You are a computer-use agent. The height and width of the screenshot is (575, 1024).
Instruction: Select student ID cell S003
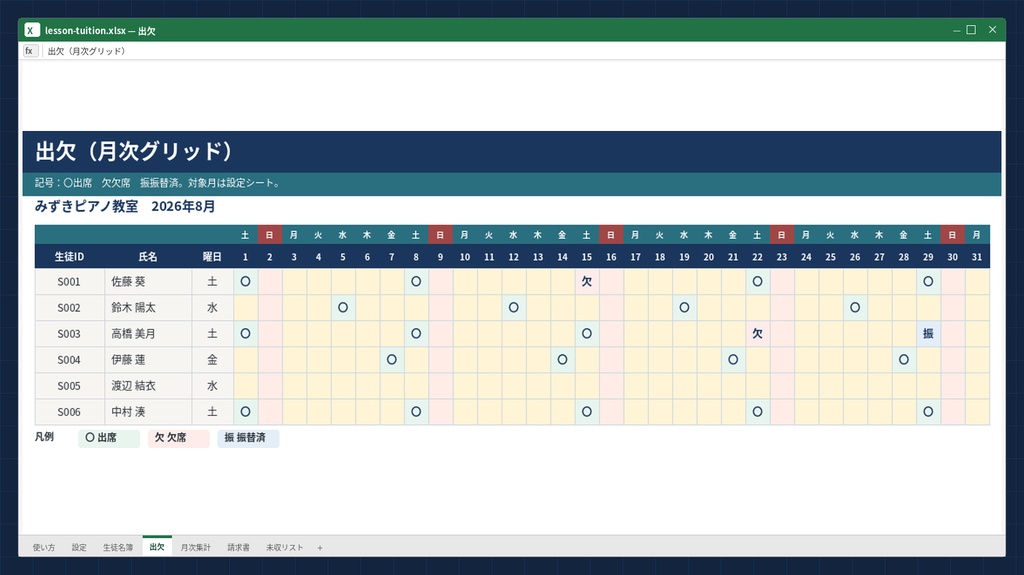69,334
